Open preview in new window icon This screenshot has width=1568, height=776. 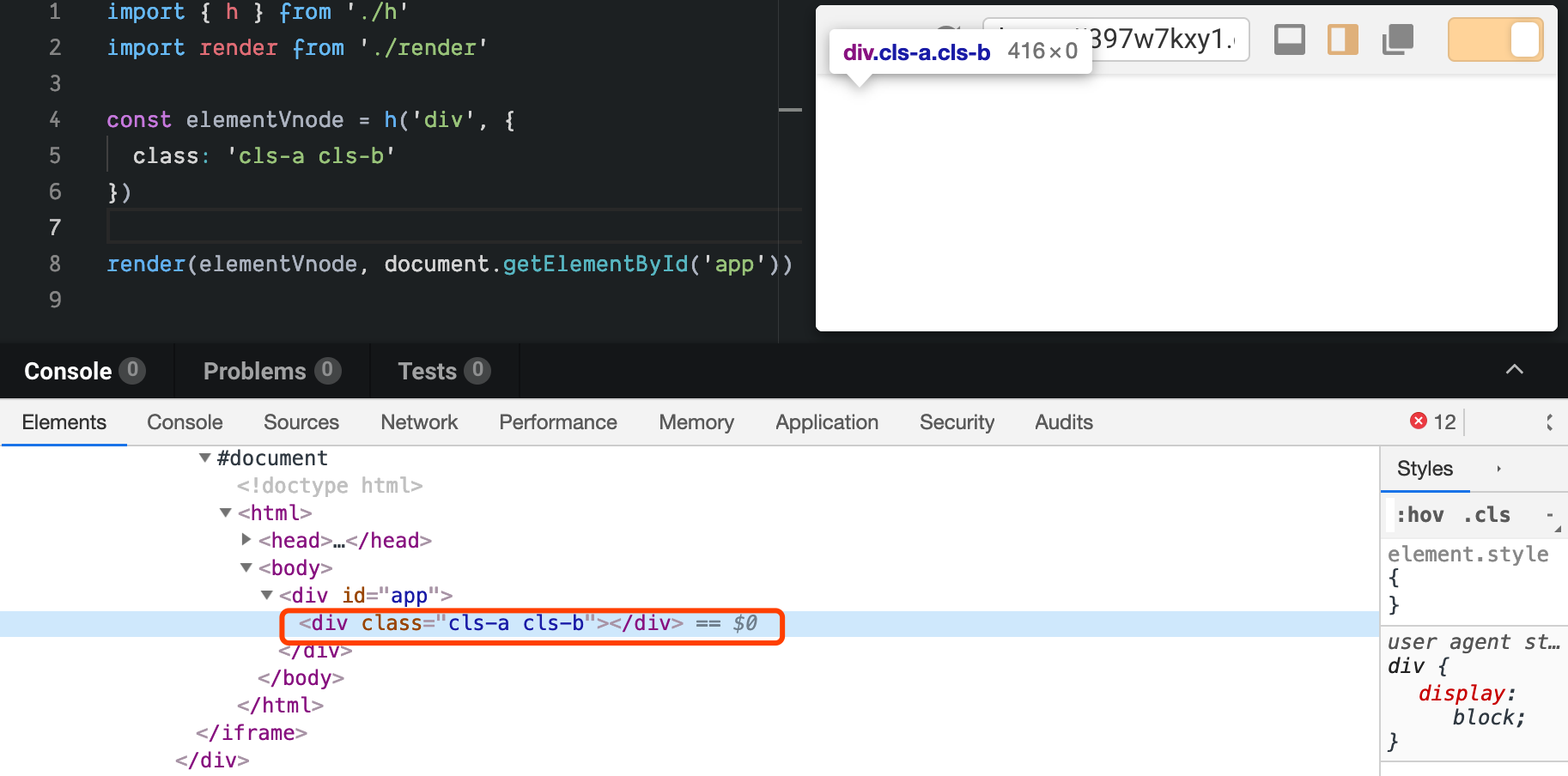pyautogui.click(x=1398, y=39)
